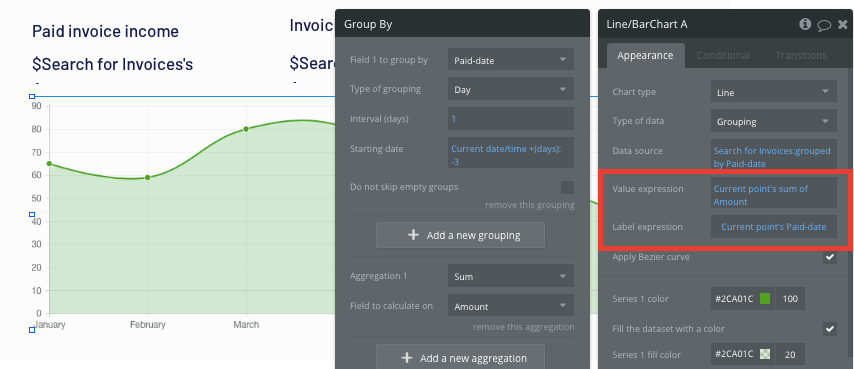854x369 pixels.
Task: Click the remove this aggregation link
Action: [x=523, y=327]
